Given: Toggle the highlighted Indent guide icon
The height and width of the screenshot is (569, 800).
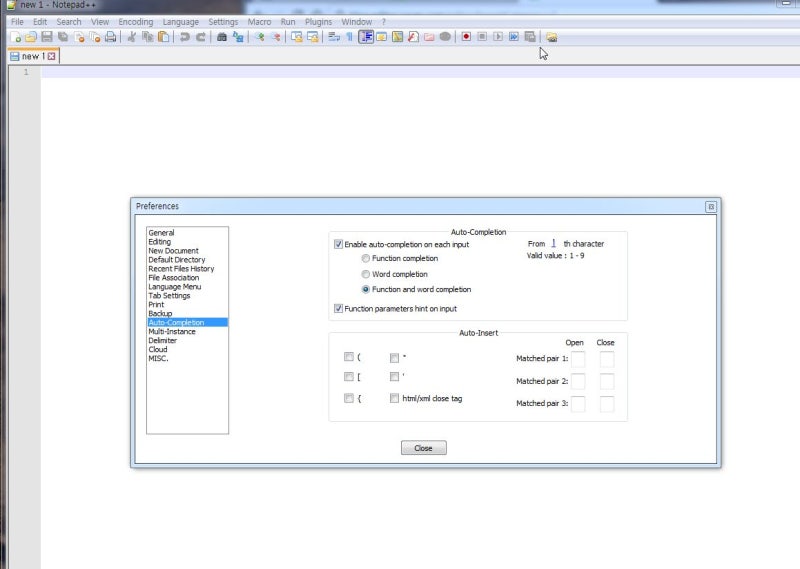Looking at the screenshot, I should point(366,37).
